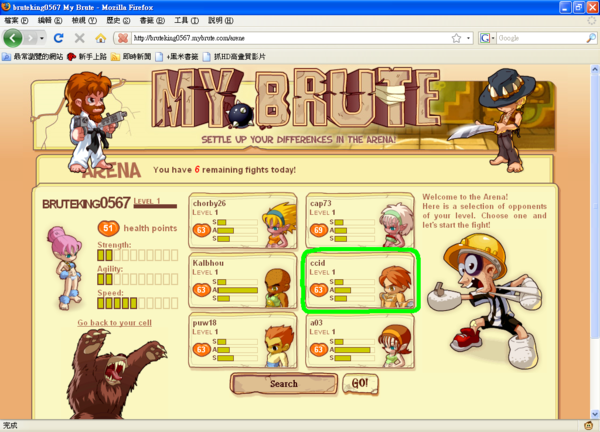Screen dimensions: 600x432
Task: Open the 即時新聞 feed bookmark
Action: tap(131, 57)
